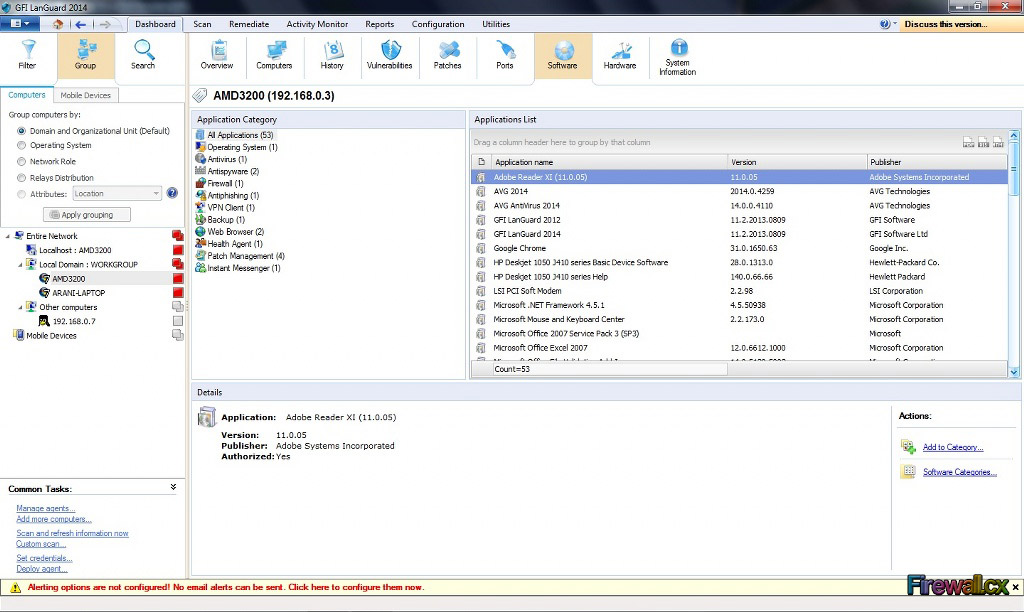This screenshot has width=1024, height=612.
Task: Select the Google Chrome row
Action: tap(739, 248)
